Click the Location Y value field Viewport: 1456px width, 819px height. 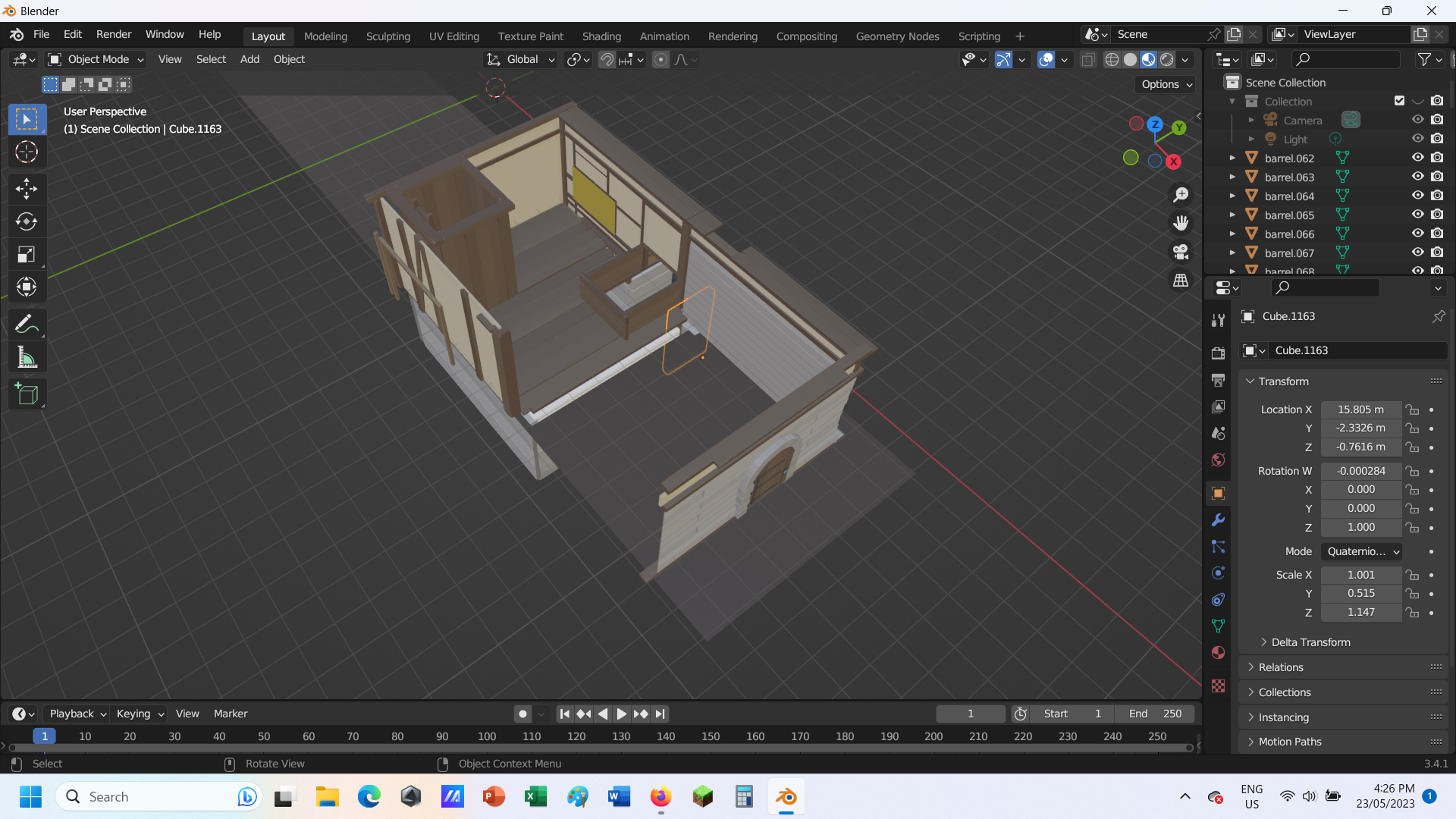point(1361,428)
